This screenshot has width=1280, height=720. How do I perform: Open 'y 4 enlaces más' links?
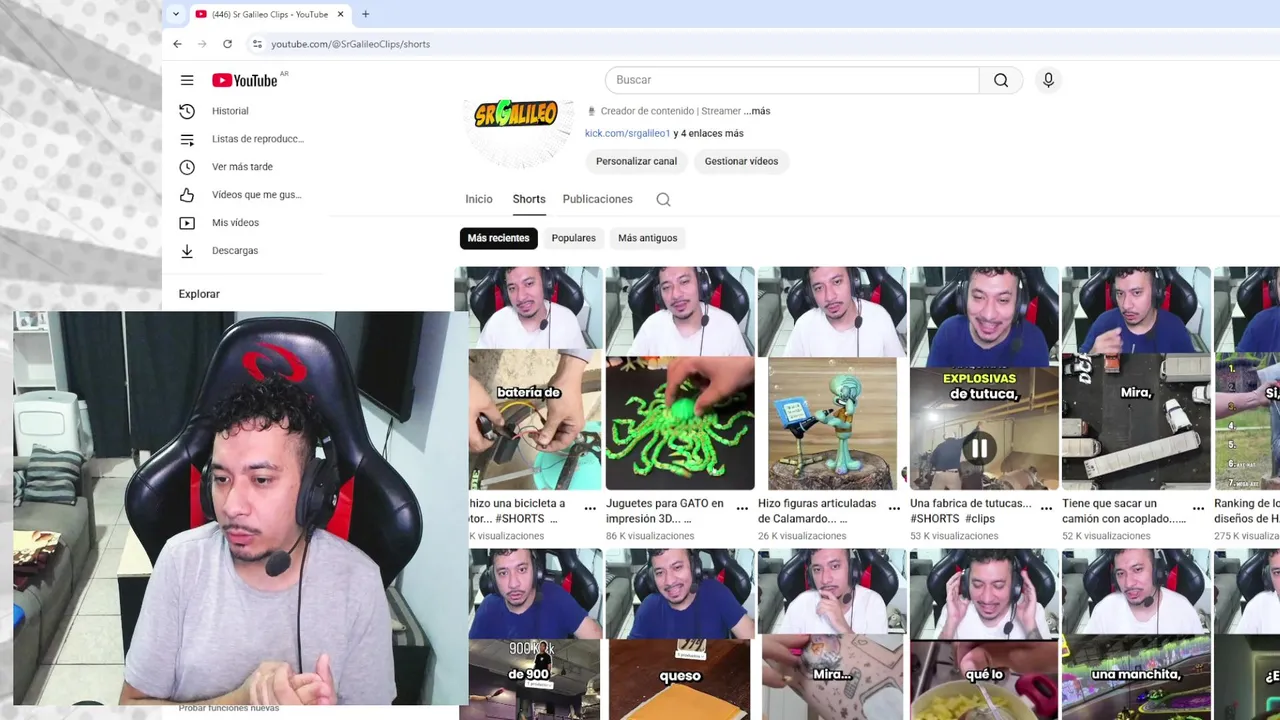[x=708, y=133]
